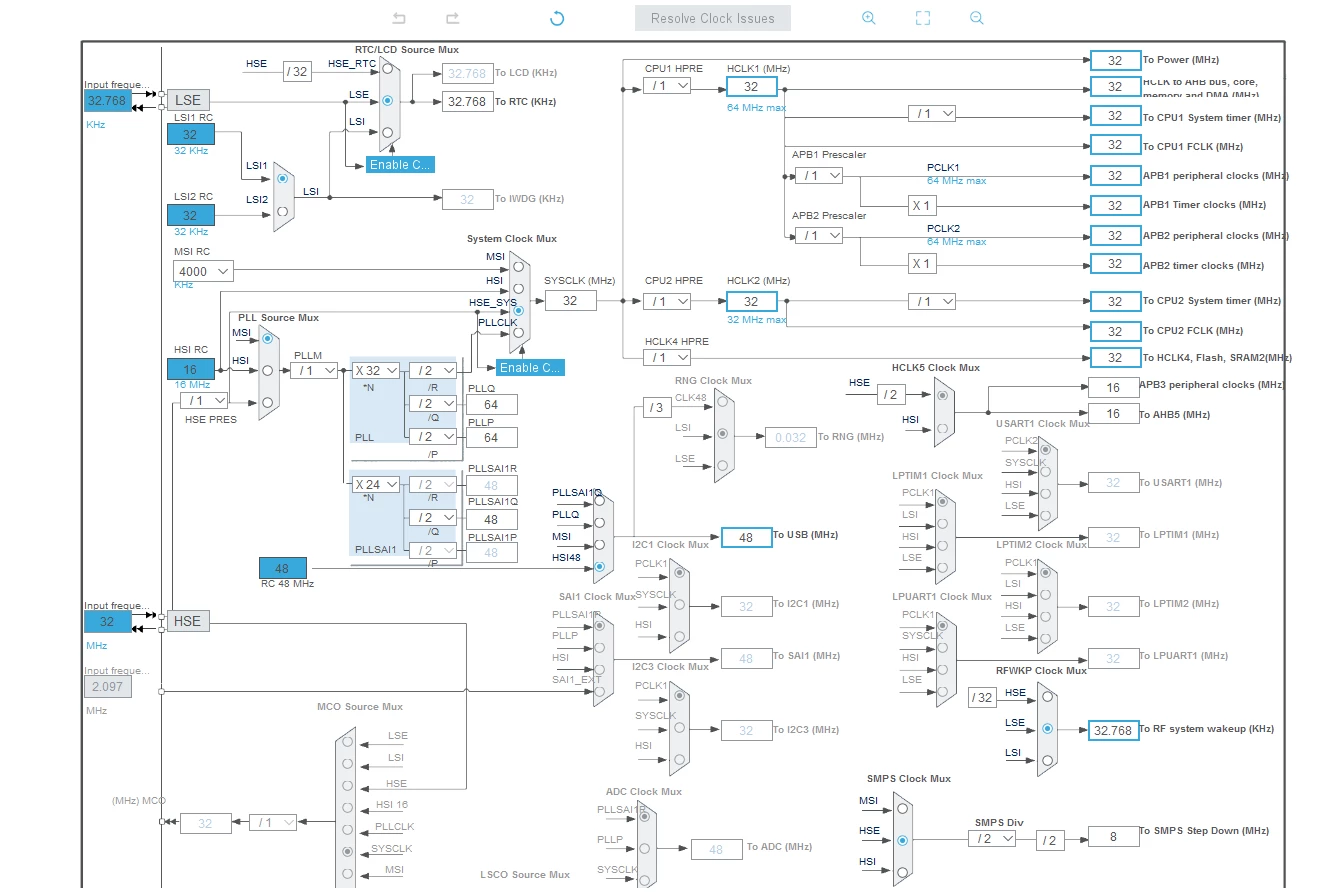The width and height of the screenshot is (1322, 892).
Task: Click LSE input frequency field 32.768
Action: (x=108, y=100)
